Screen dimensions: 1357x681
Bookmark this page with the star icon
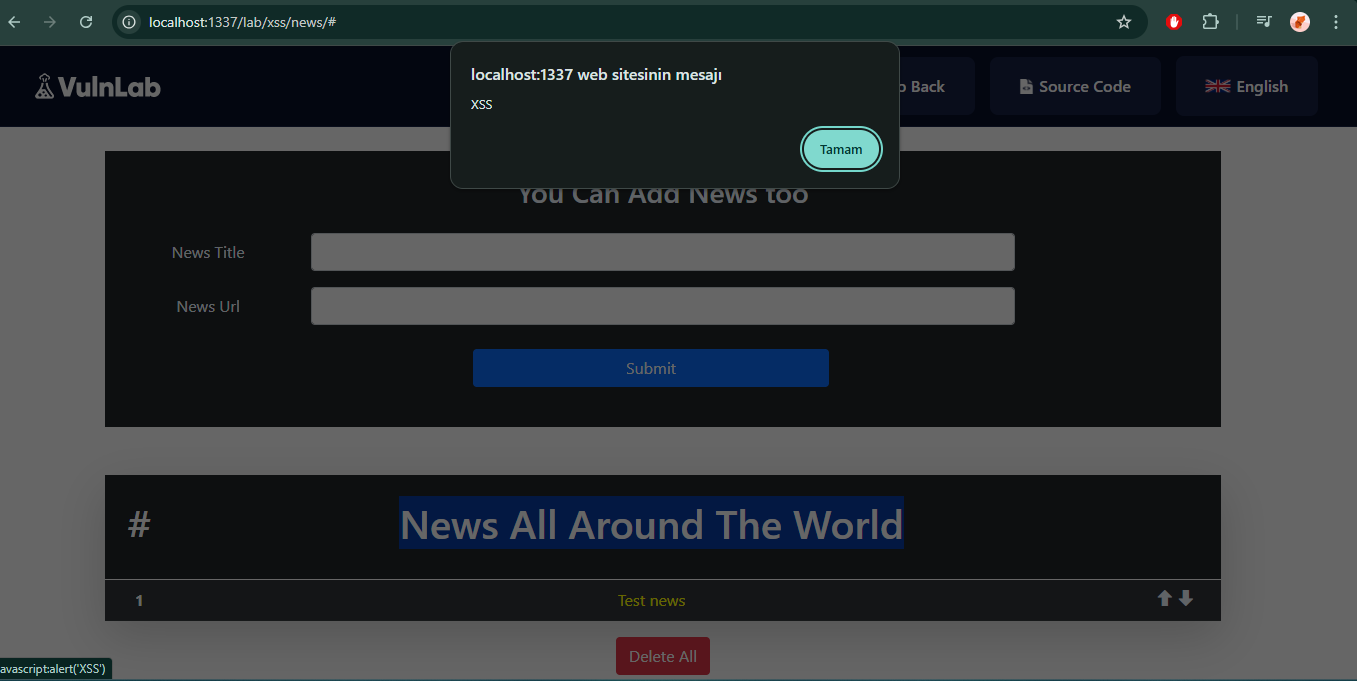click(x=1123, y=22)
